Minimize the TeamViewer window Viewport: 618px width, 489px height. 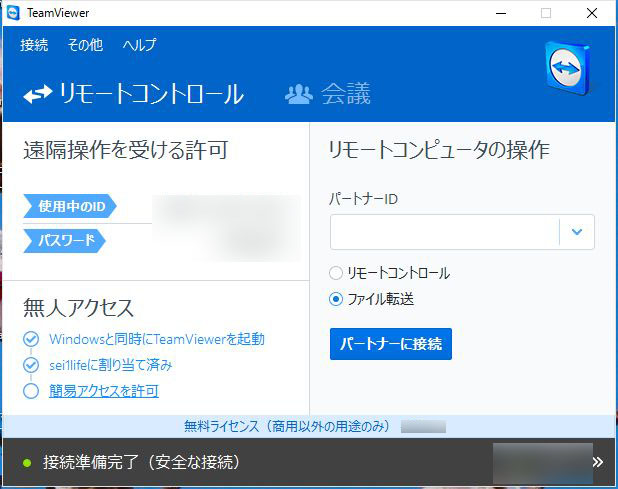pyautogui.click(x=501, y=13)
